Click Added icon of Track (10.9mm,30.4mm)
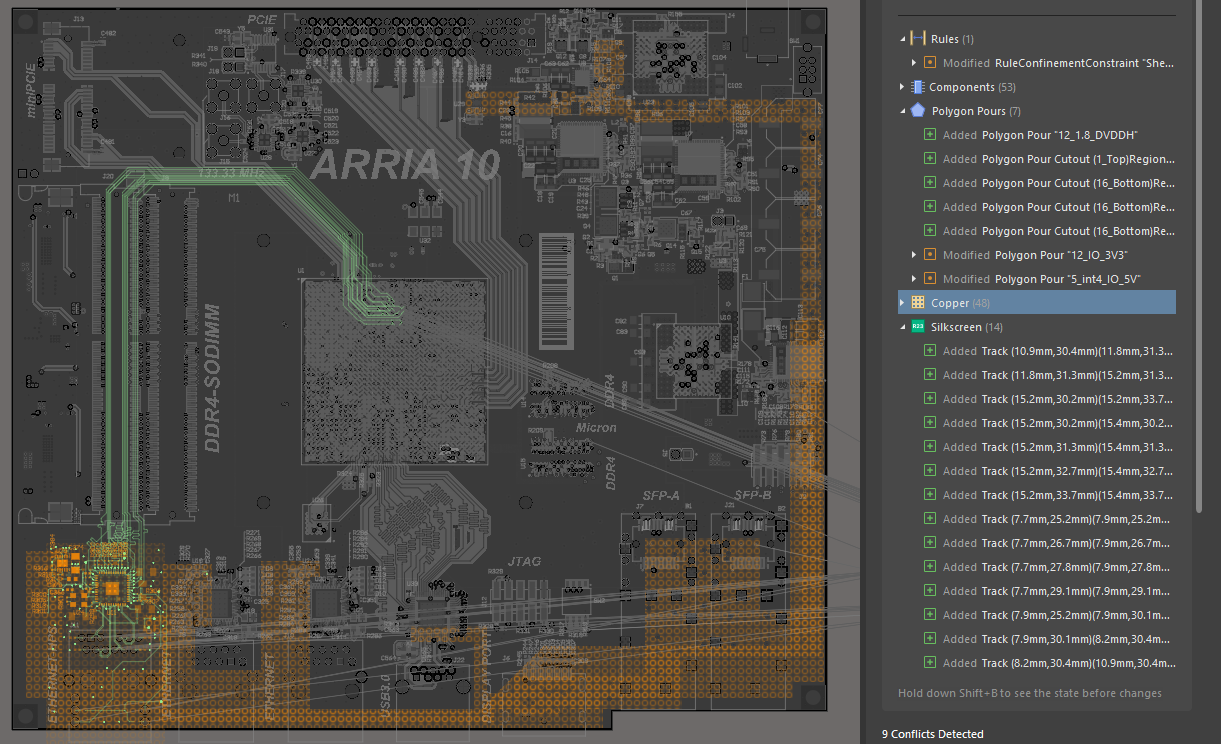This screenshot has width=1221, height=744. pyautogui.click(x=930, y=351)
